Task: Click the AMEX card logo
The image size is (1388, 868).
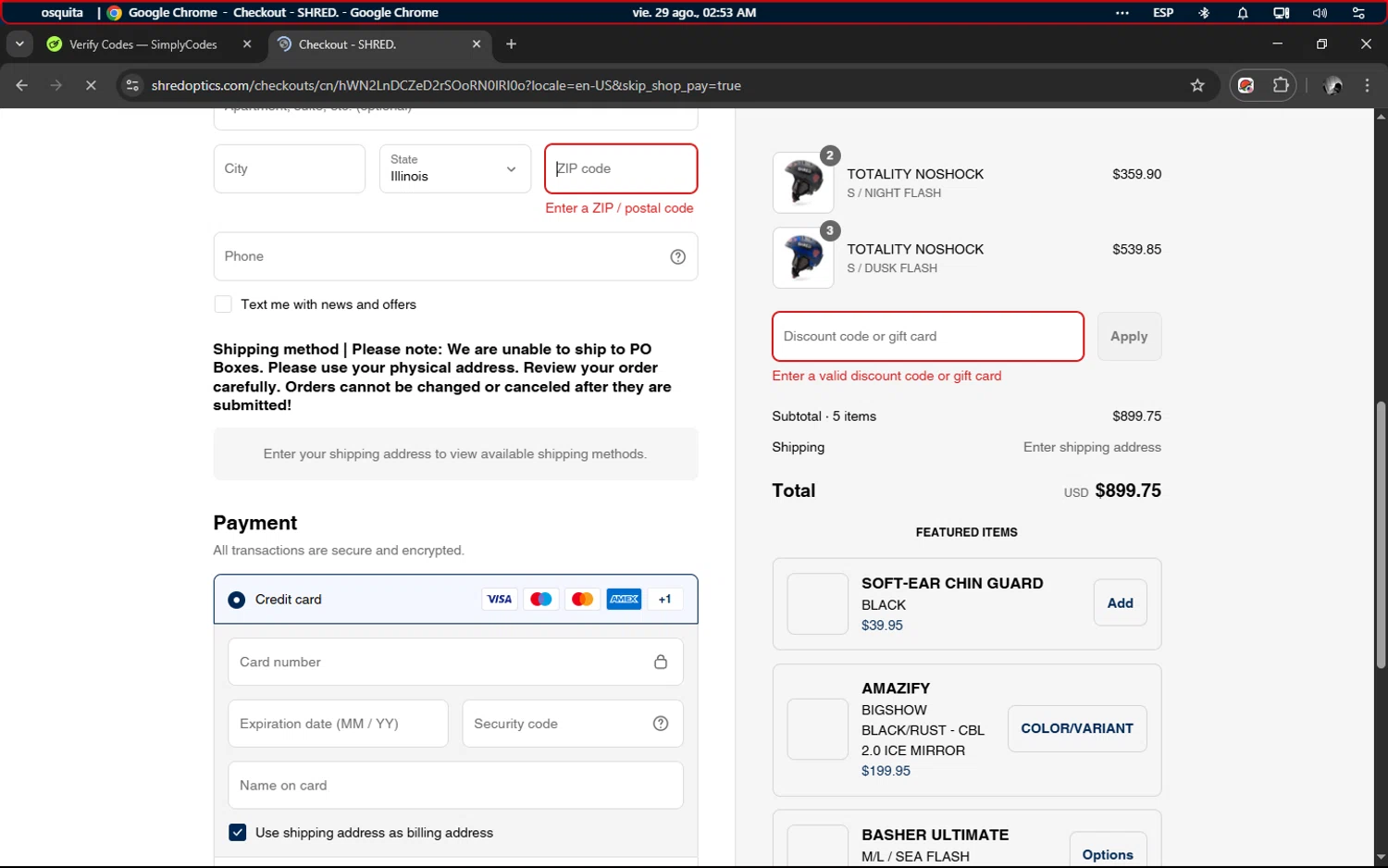Action: (x=625, y=599)
